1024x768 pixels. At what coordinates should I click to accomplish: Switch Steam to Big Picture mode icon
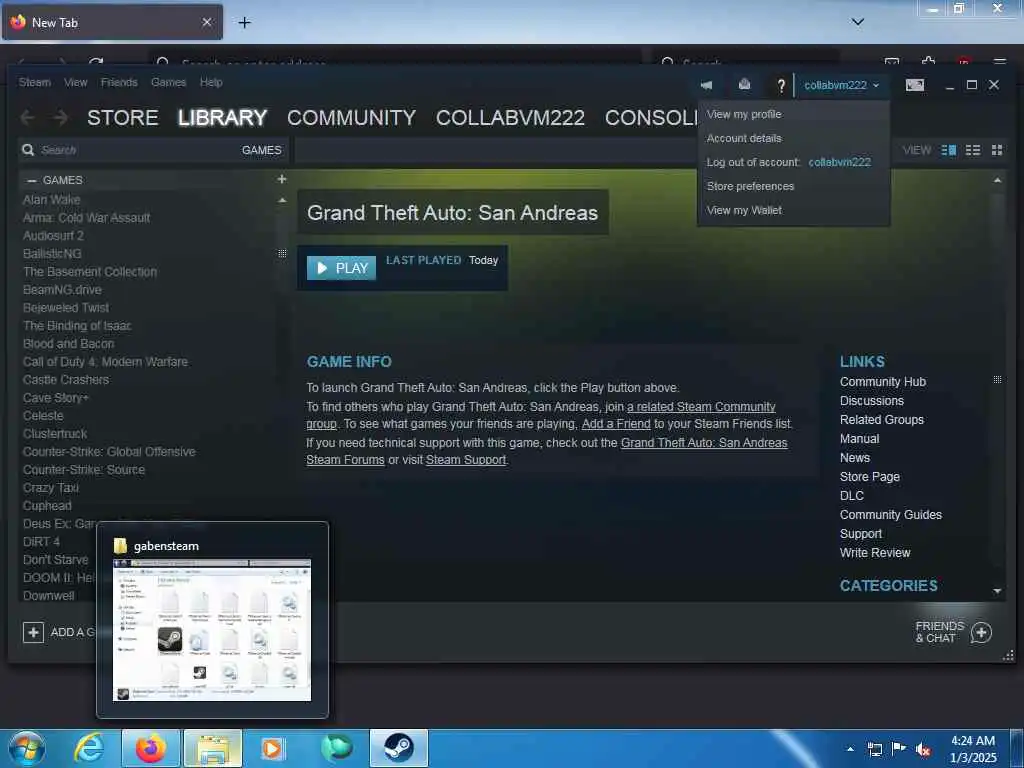(915, 85)
